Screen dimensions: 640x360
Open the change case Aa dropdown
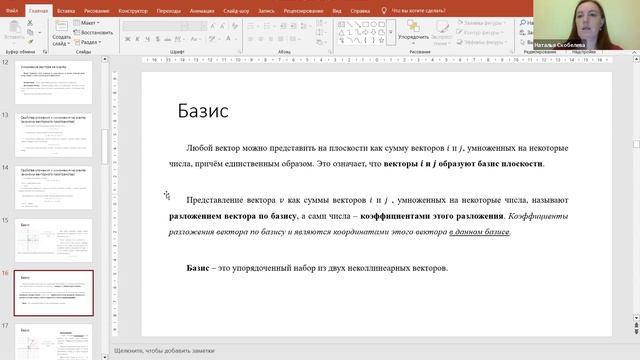click(x=195, y=39)
